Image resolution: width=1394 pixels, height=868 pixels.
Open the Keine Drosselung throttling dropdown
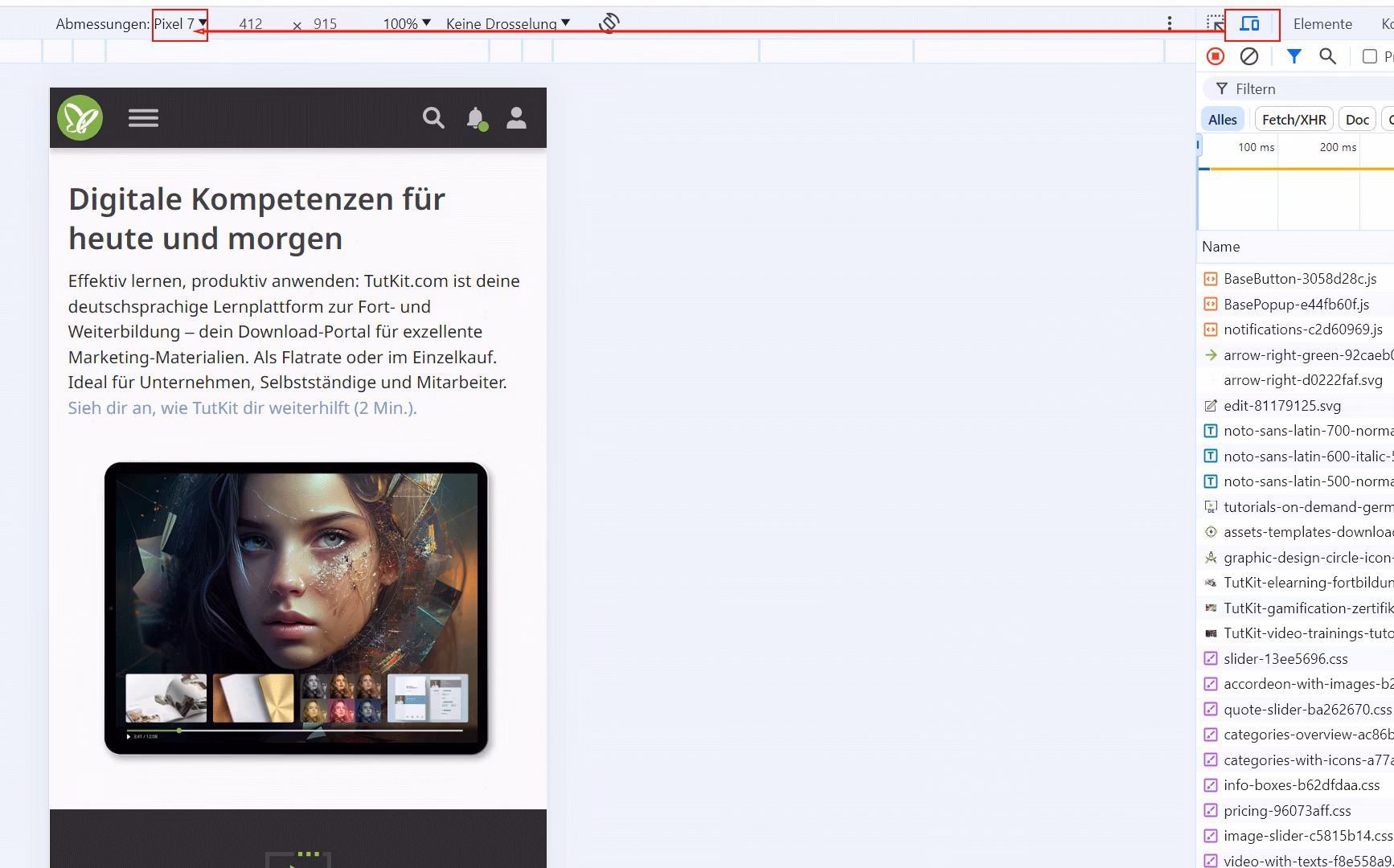(x=506, y=23)
